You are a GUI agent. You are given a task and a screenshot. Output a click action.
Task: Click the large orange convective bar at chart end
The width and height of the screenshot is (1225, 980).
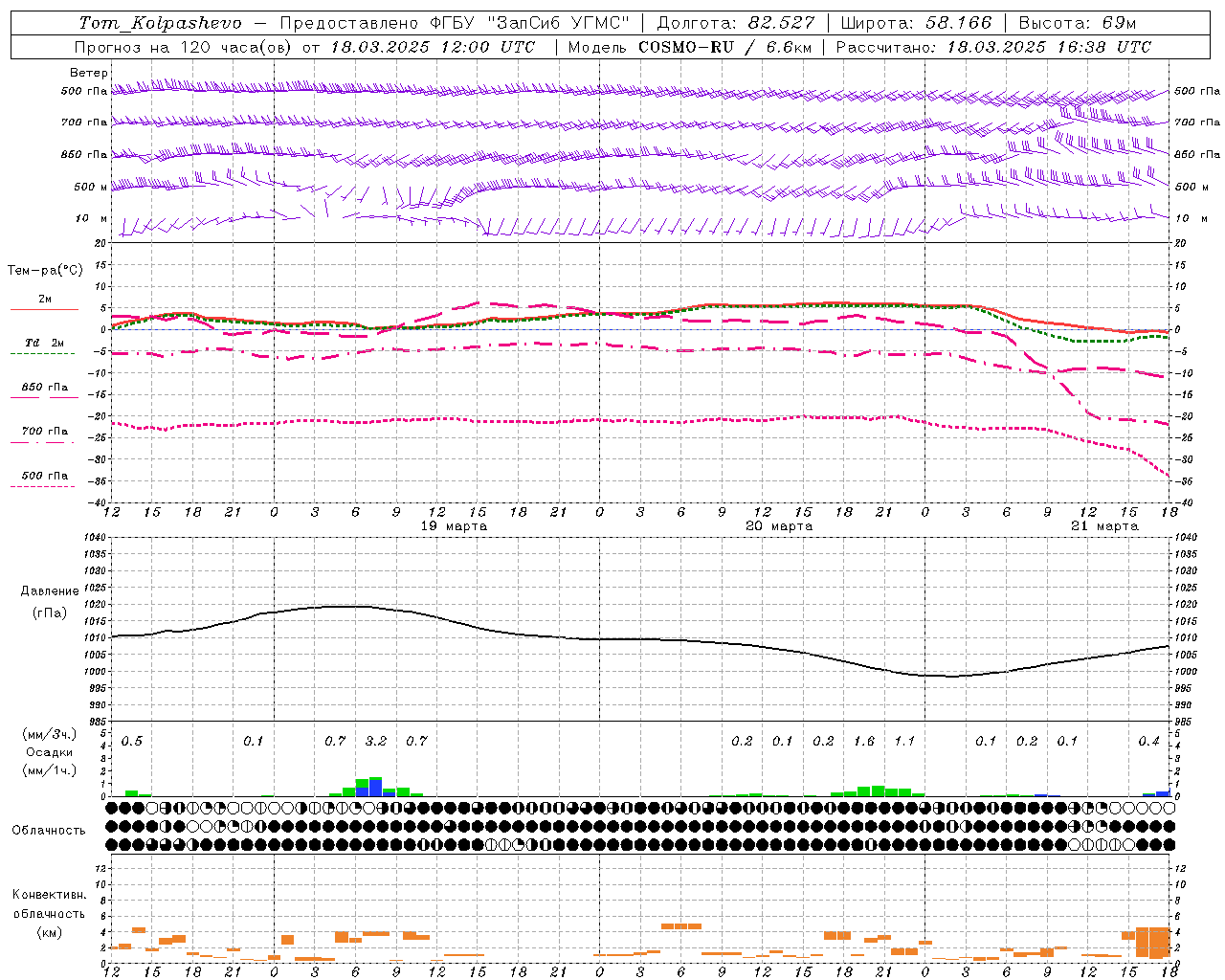coord(1153,942)
